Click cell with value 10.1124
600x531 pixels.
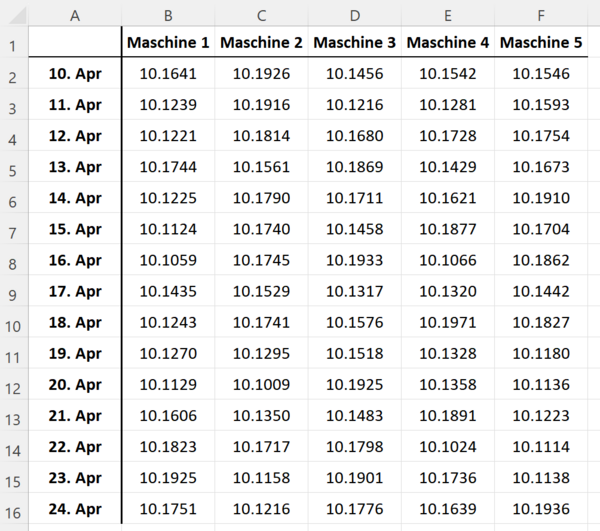coord(168,229)
